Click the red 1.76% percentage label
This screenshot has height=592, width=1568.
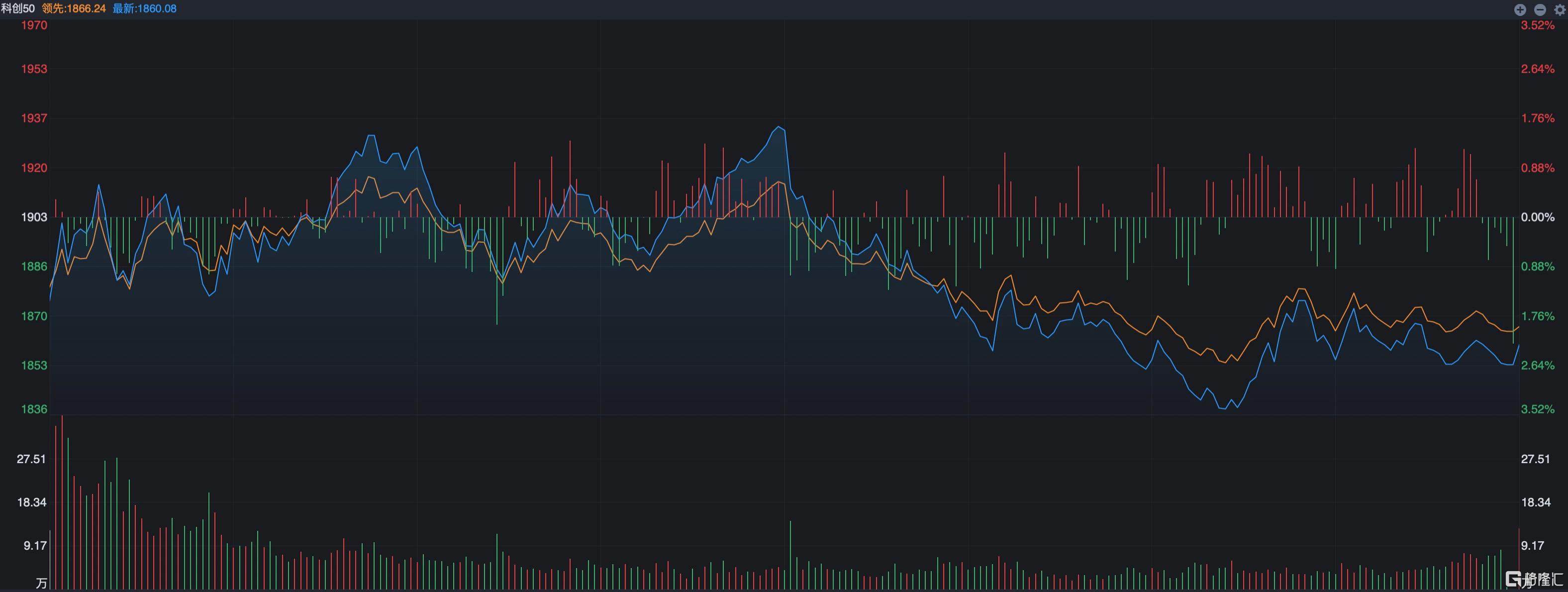pyautogui.click(x=1538, y=118)
